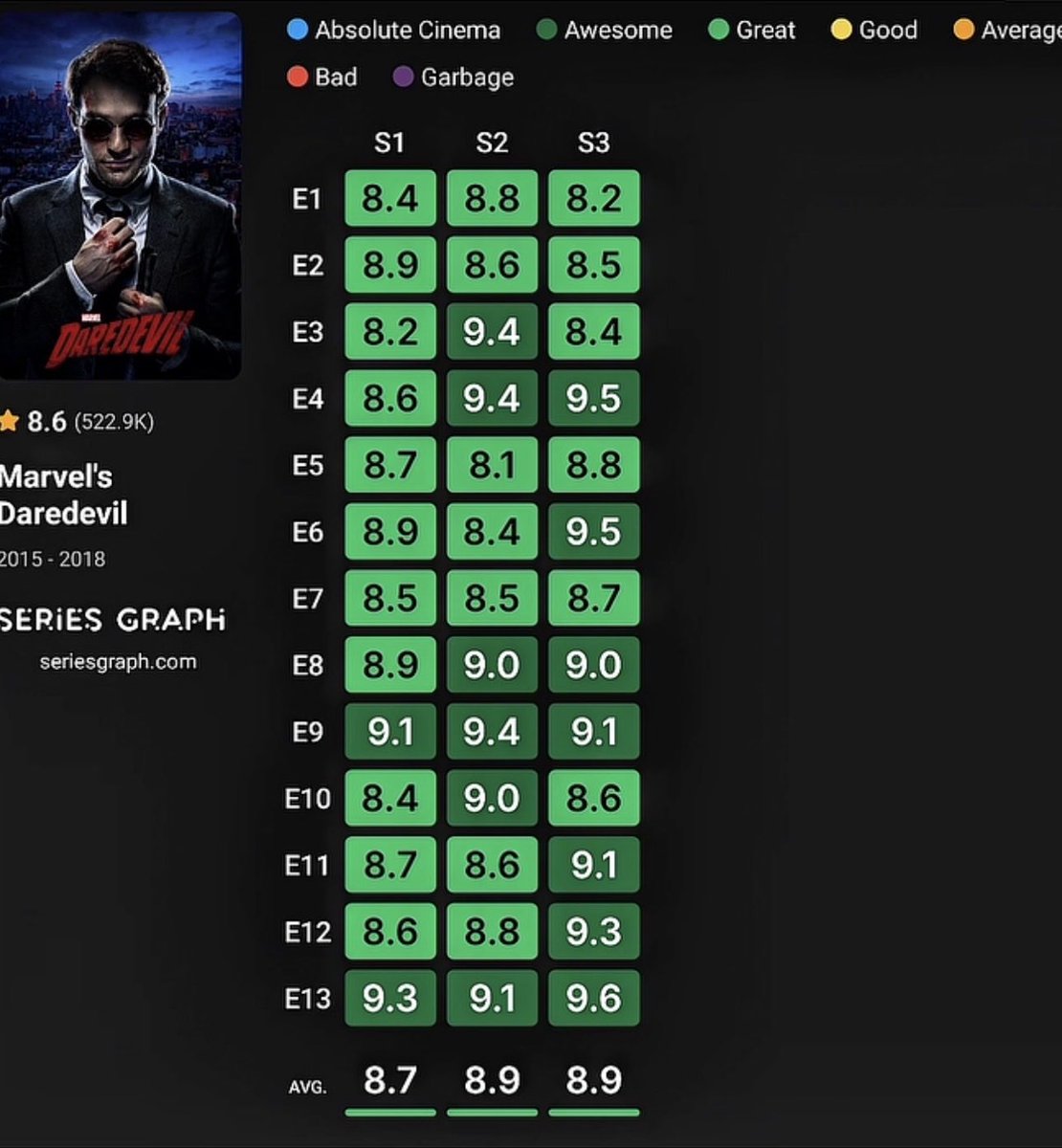Select the E7 row label
Screen dimensions: 1062x1148
pyautogui.click(x=307, y=598)
